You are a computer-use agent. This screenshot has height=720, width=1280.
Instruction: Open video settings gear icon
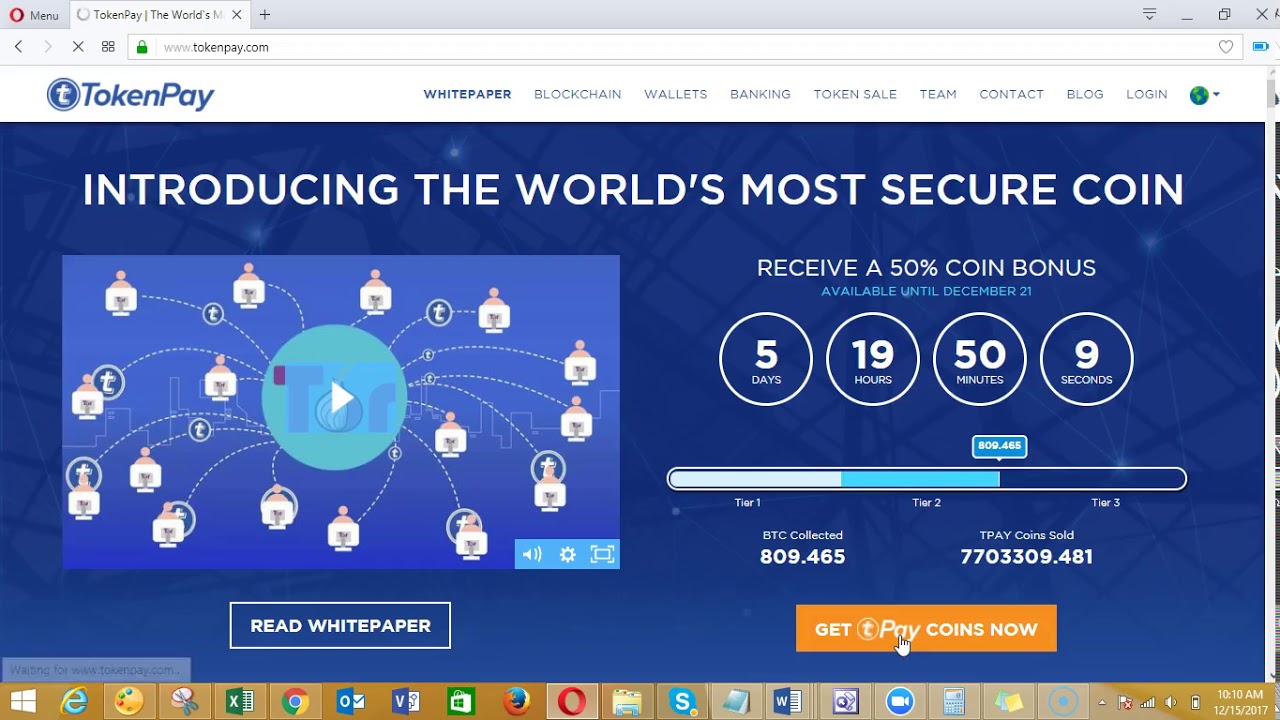(x=567, y=554)
